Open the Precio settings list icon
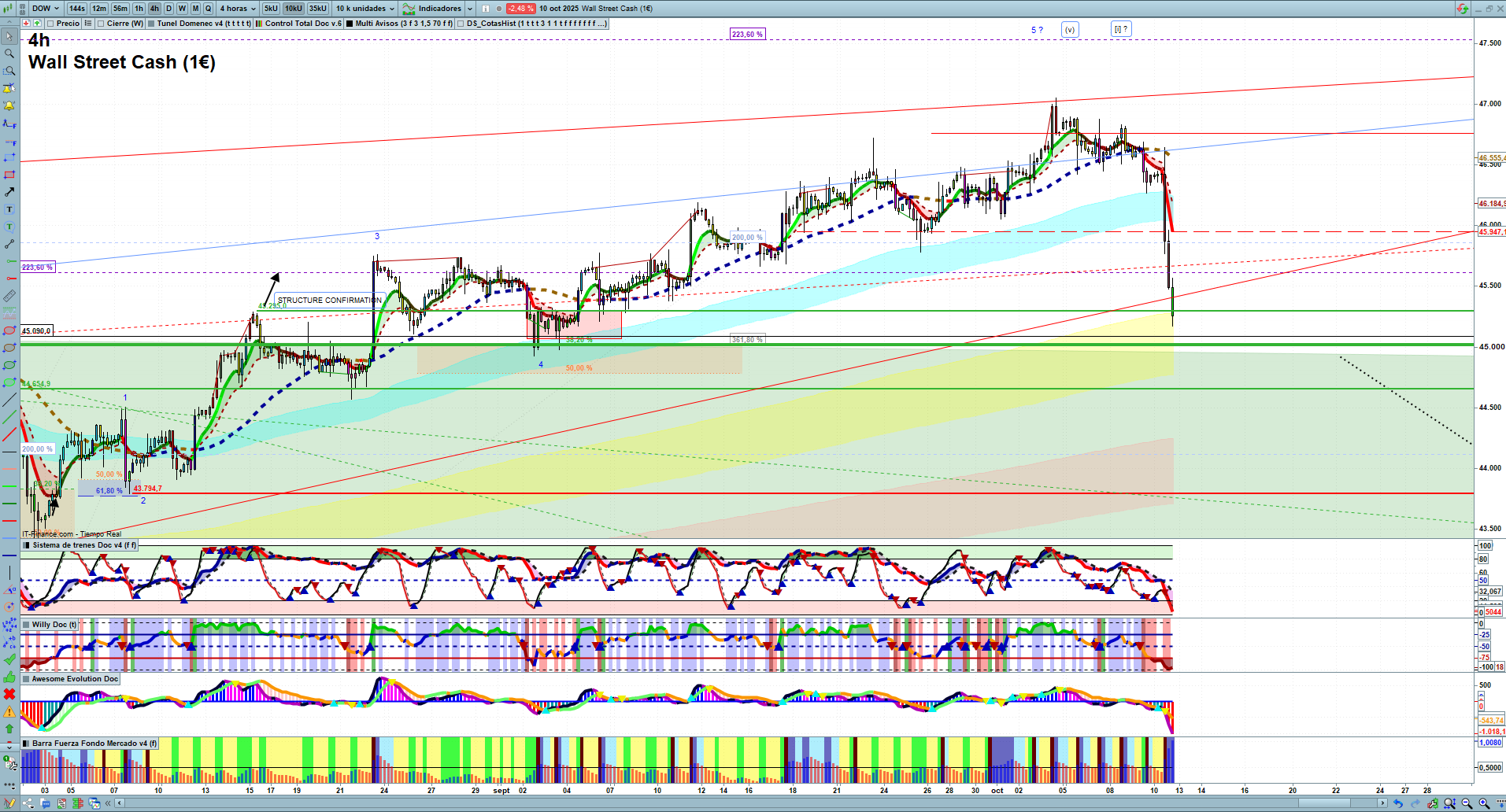 [88, 24]
